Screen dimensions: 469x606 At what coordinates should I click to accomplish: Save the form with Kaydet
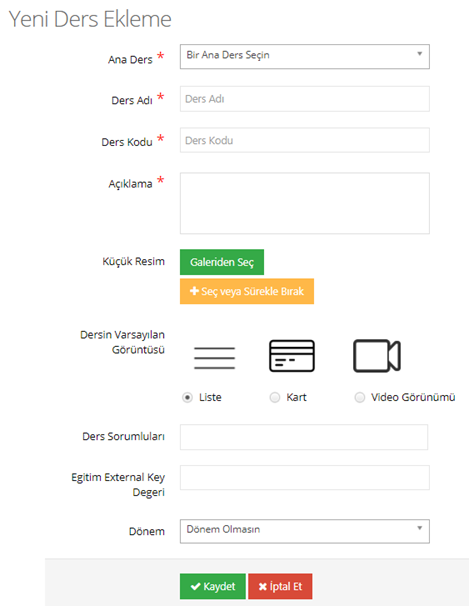(x=212, y=586)
